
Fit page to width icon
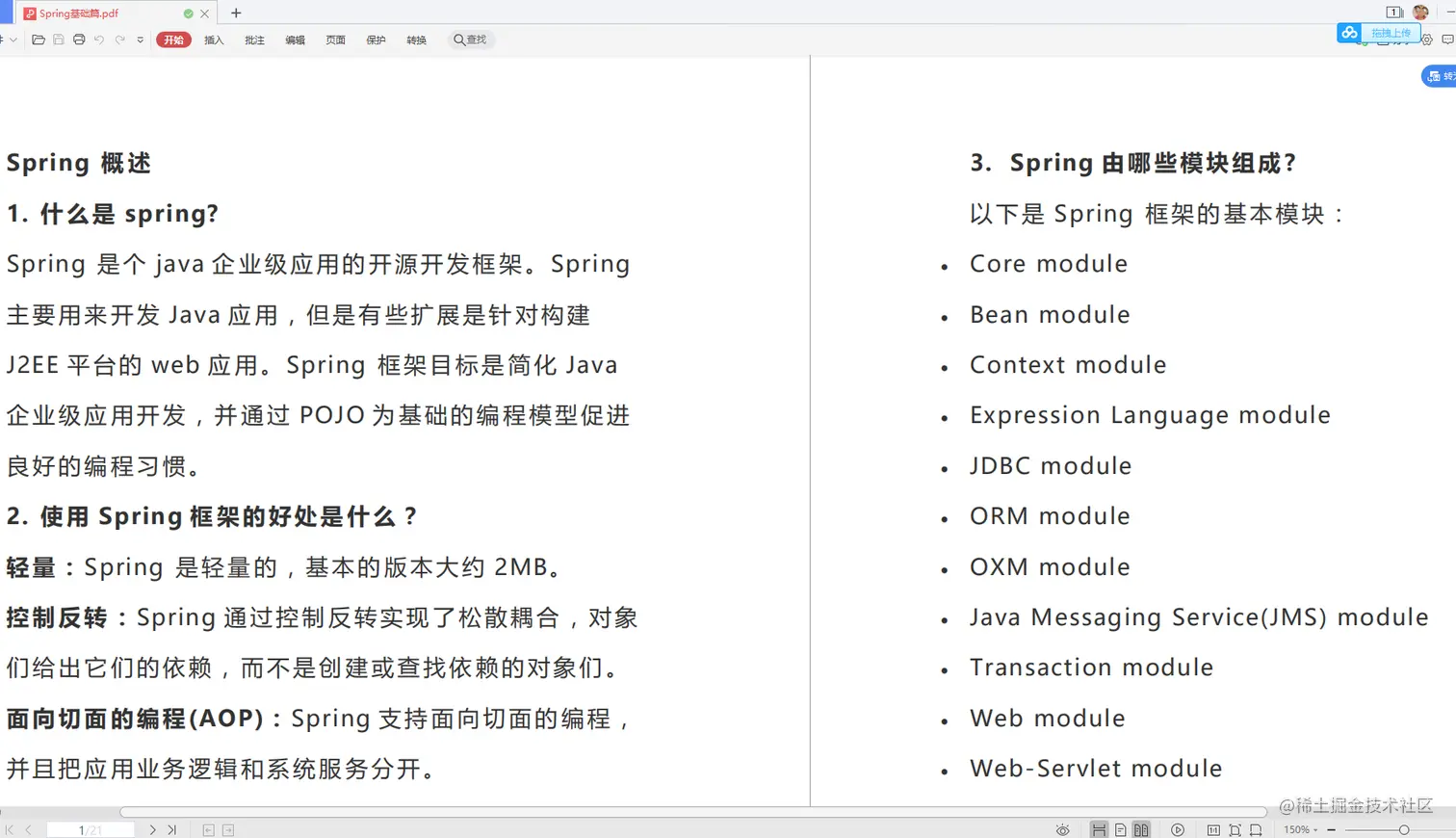(x=1256, y=829)
